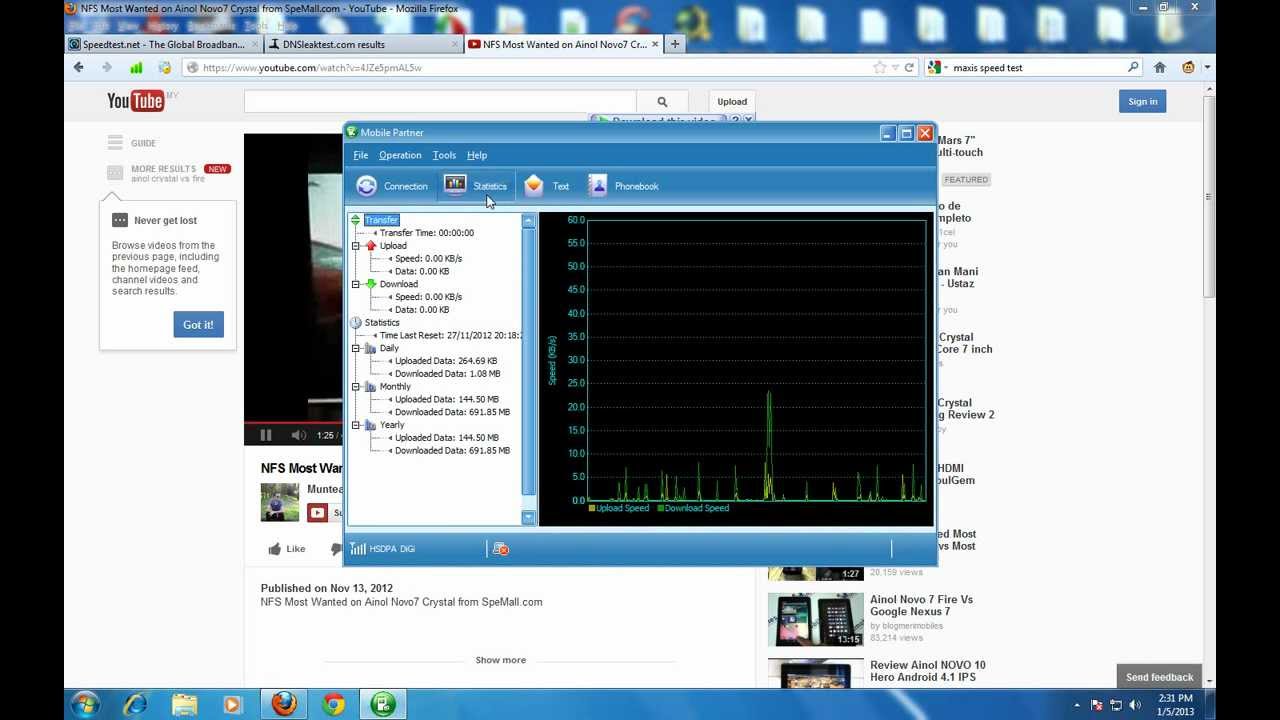Mute the YouTube video volume

pyautogui.click(x=298, y=435)
